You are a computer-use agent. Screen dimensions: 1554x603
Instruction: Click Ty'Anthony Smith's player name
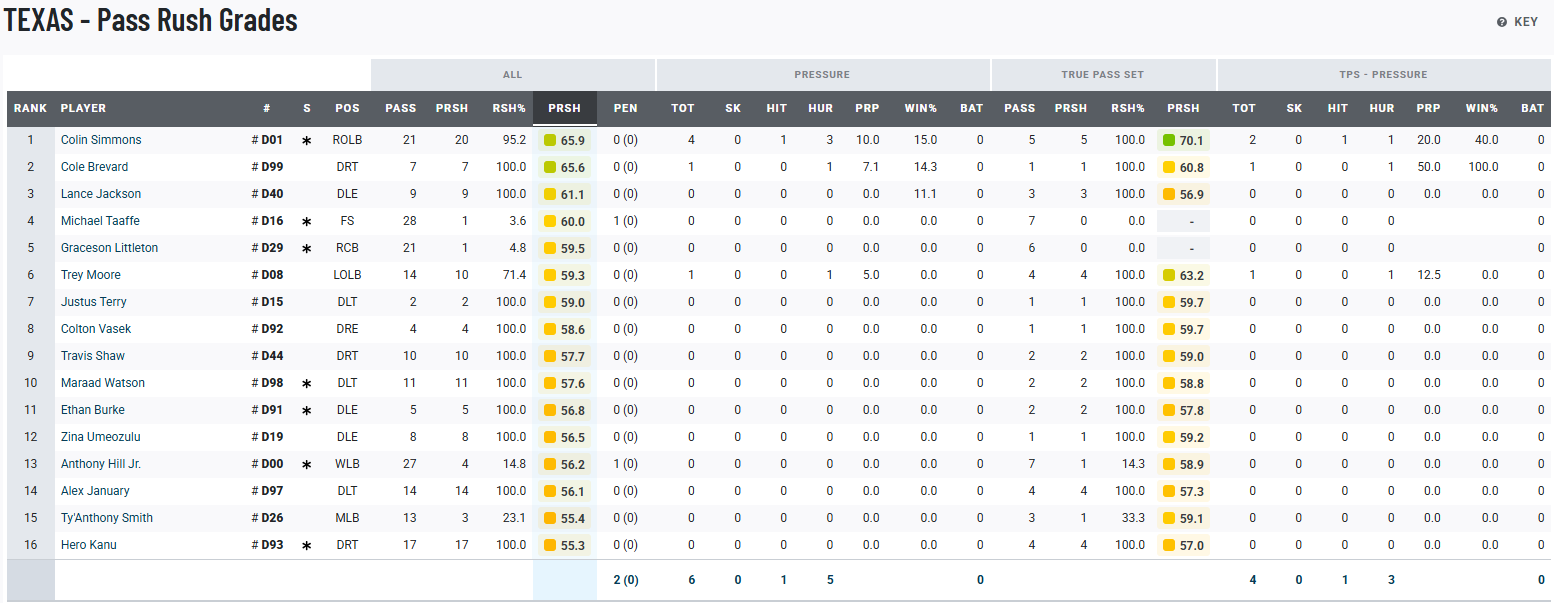[x=106, y=518]
